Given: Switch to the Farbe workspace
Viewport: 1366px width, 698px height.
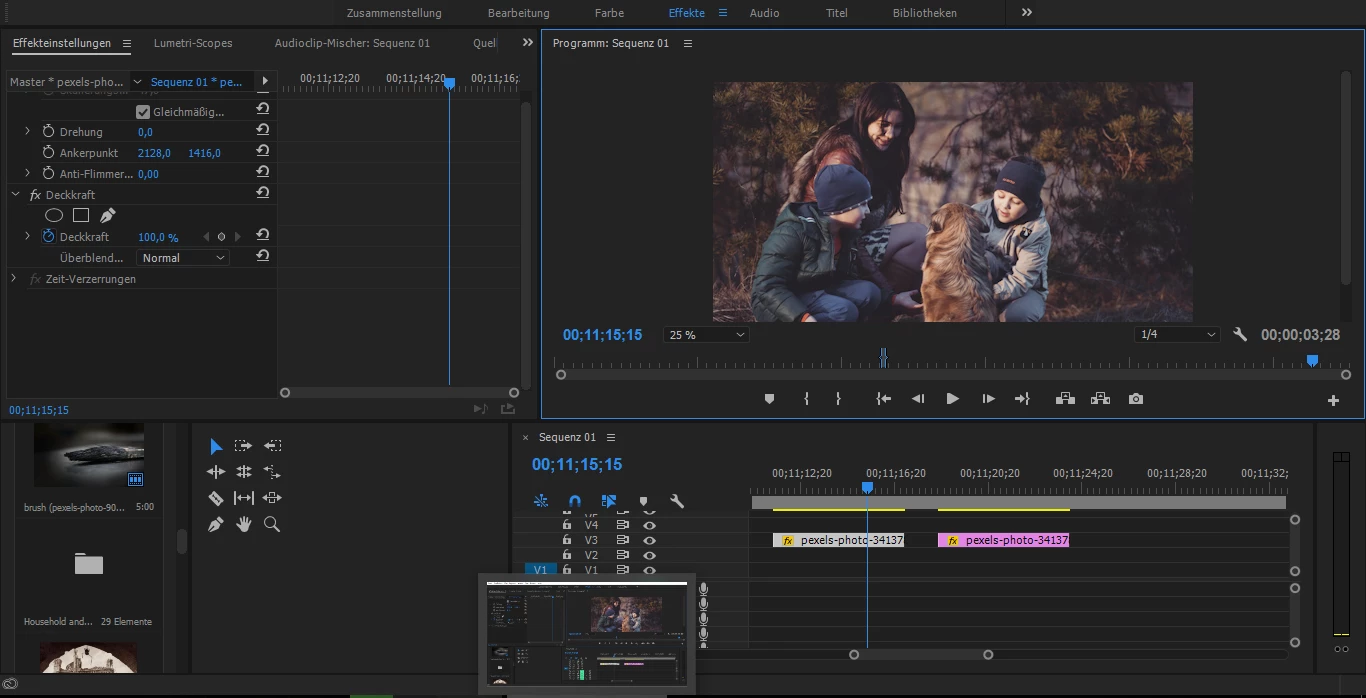Looking at the screenshot, I should coord(609,13).
